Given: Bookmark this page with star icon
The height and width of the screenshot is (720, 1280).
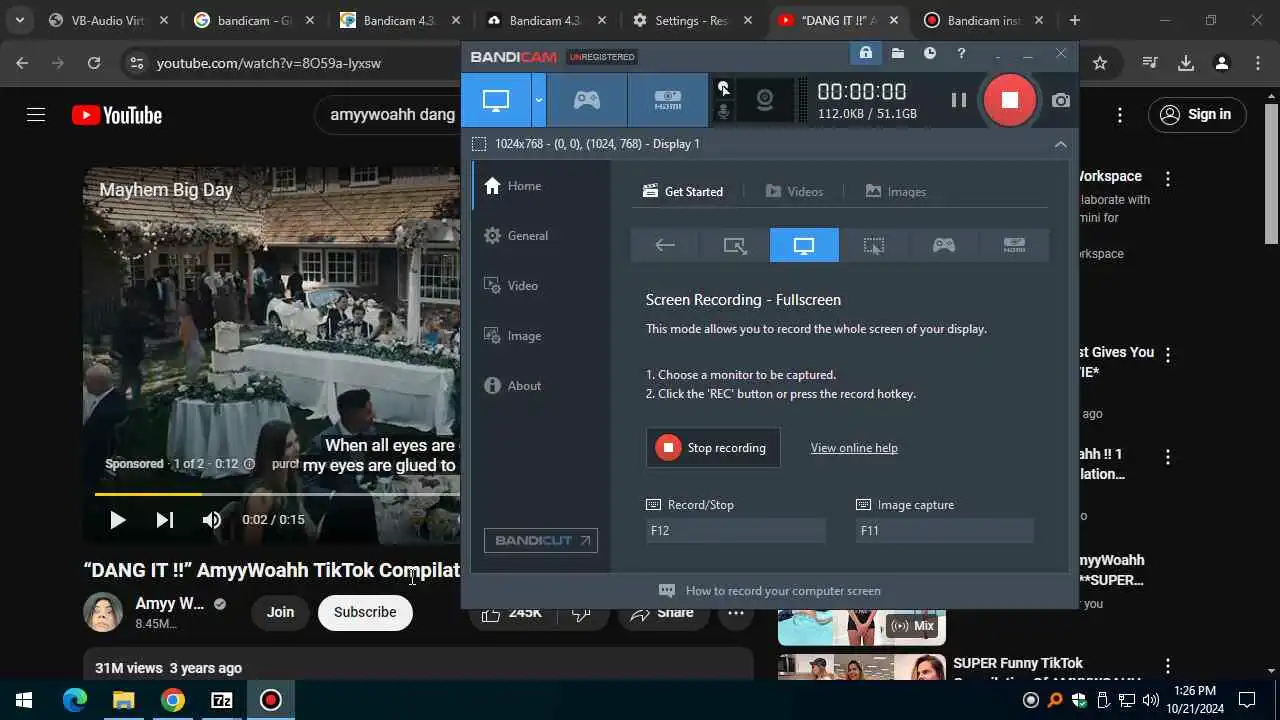Looking at the screenshot, I should [1100, 63].
